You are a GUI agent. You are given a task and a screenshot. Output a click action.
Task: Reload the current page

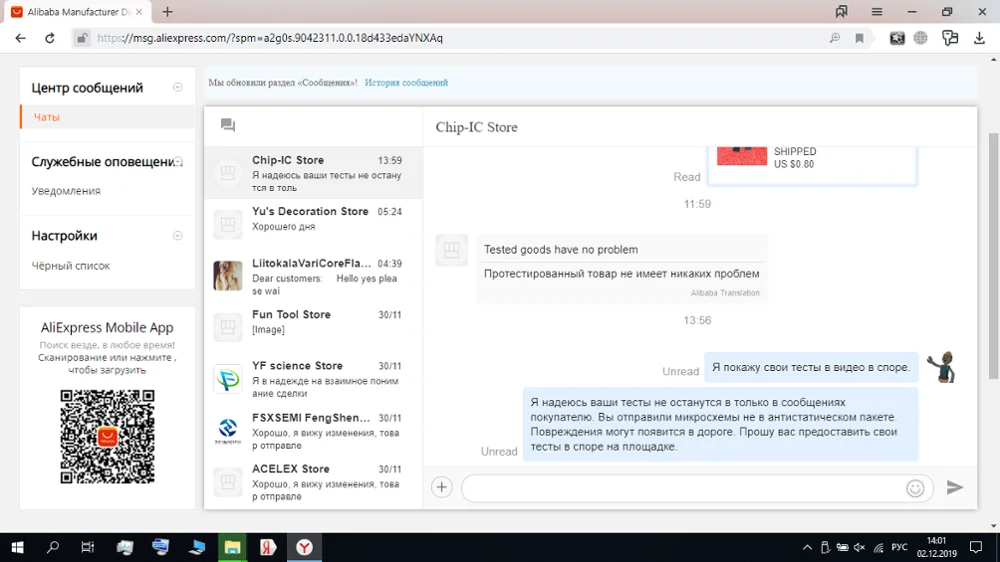coord(50,38)
